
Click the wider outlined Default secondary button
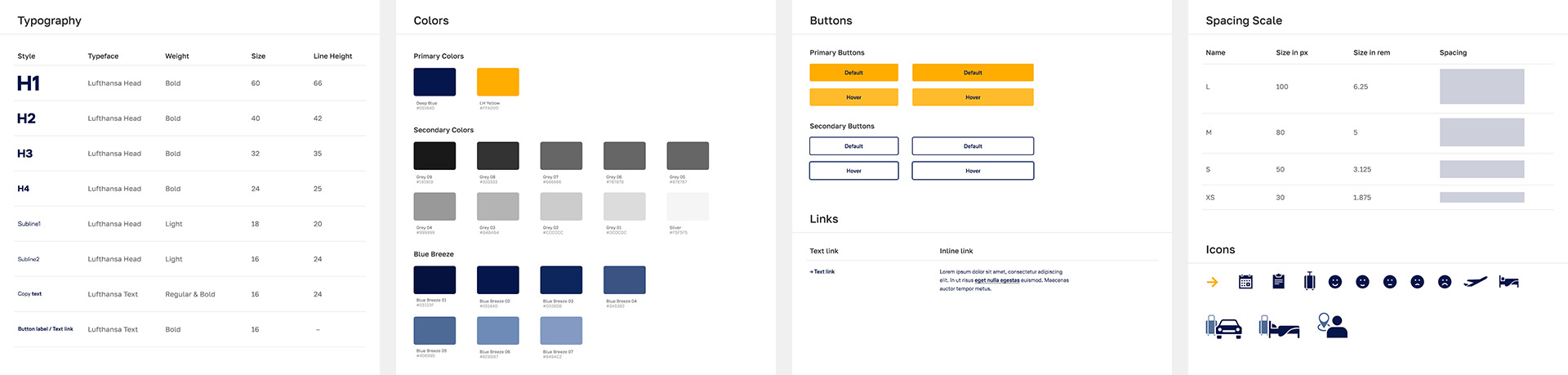point(973,146)
